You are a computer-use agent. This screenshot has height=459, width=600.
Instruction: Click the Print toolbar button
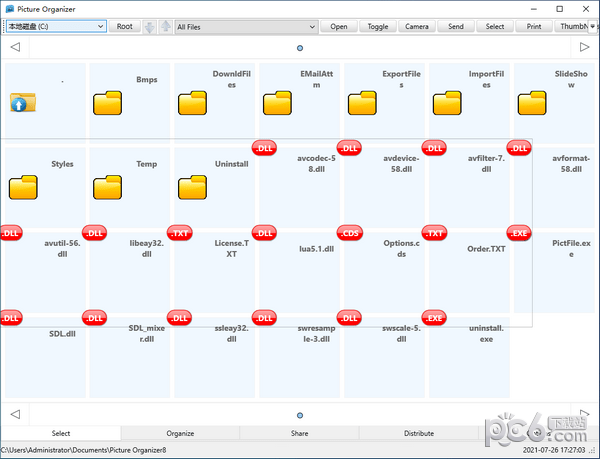pos(534,26)
